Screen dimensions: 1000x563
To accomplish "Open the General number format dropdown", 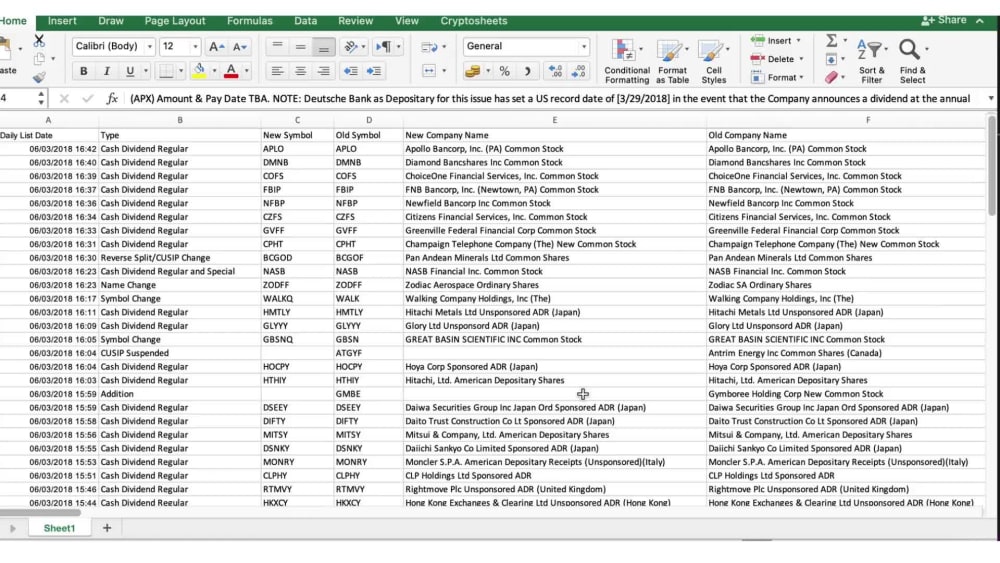I will pyautogui.click(x=584, y=47).
